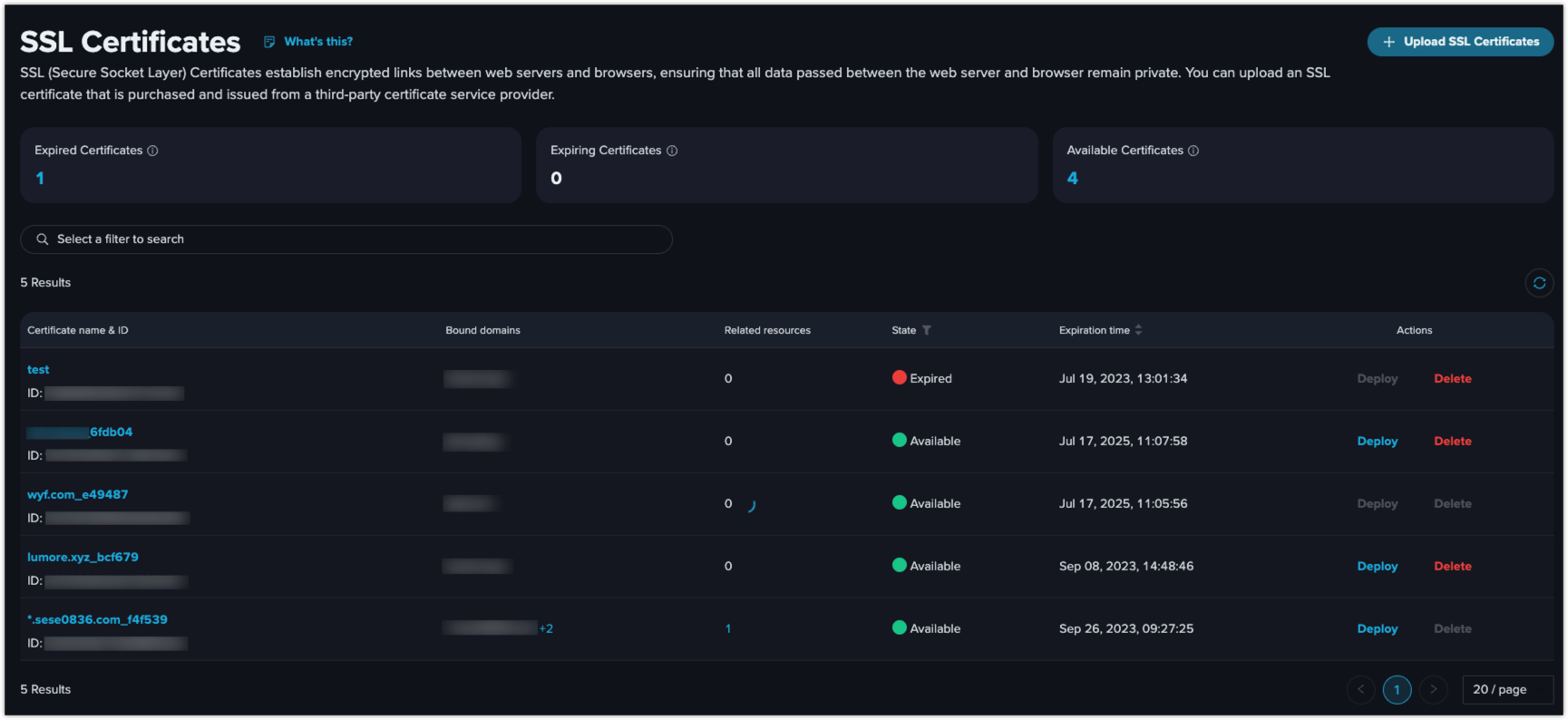This screenshot has width=1568, height=720.
Task: Open the lumore.xyz_bcf679 certificate
Action: click(x=83, y=557)
